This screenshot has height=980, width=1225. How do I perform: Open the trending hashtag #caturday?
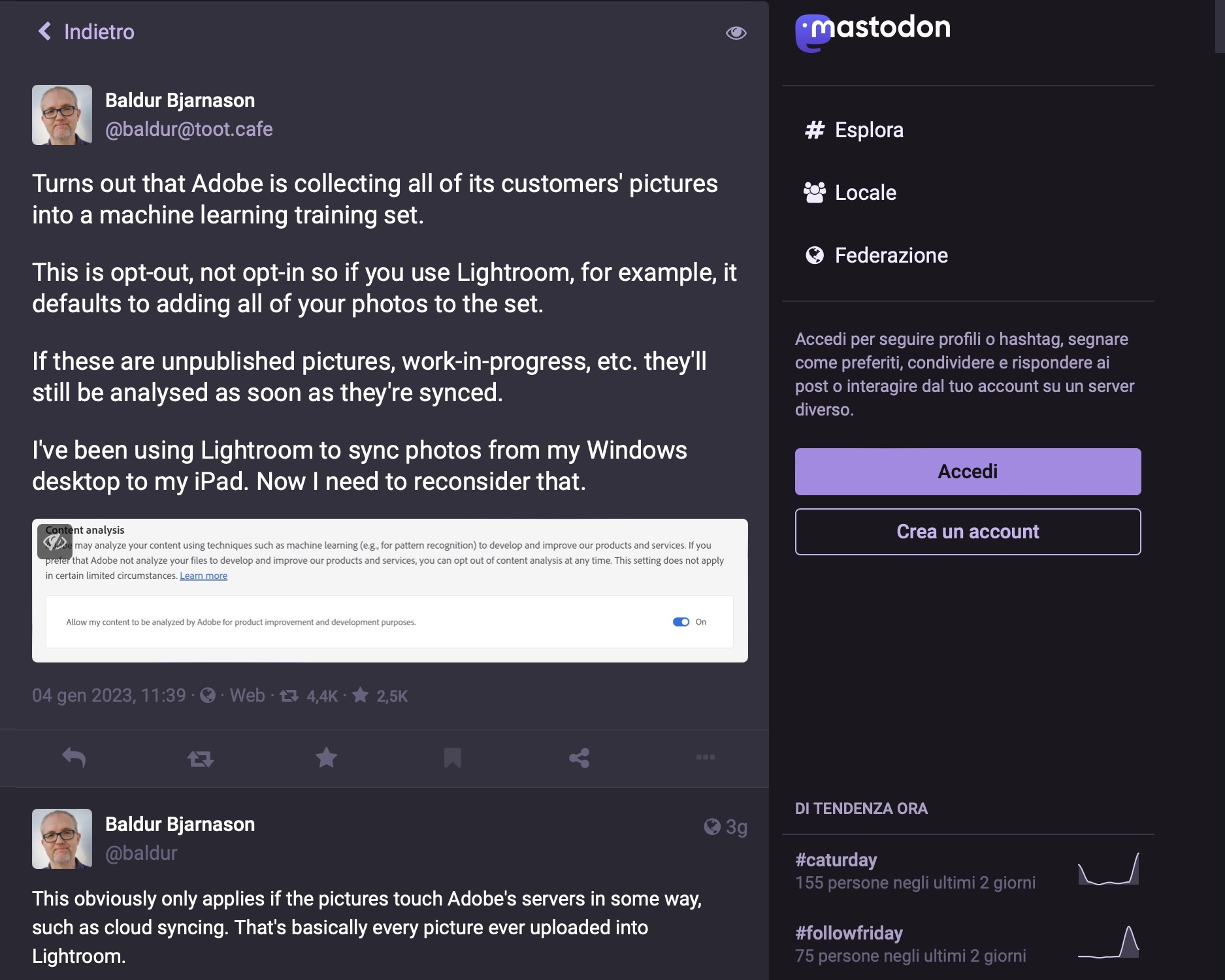tap(836, 860)
